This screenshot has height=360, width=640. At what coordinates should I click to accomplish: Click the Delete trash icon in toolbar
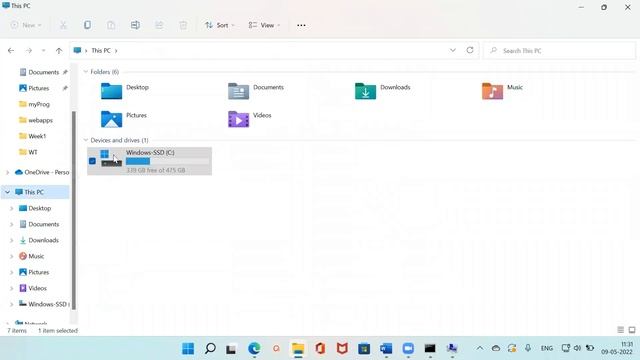pyautogui.click(x=183, y=25)
